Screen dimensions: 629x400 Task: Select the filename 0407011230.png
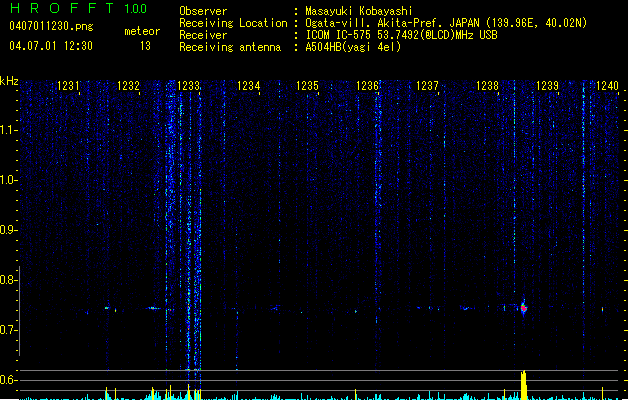pos(51,26)
